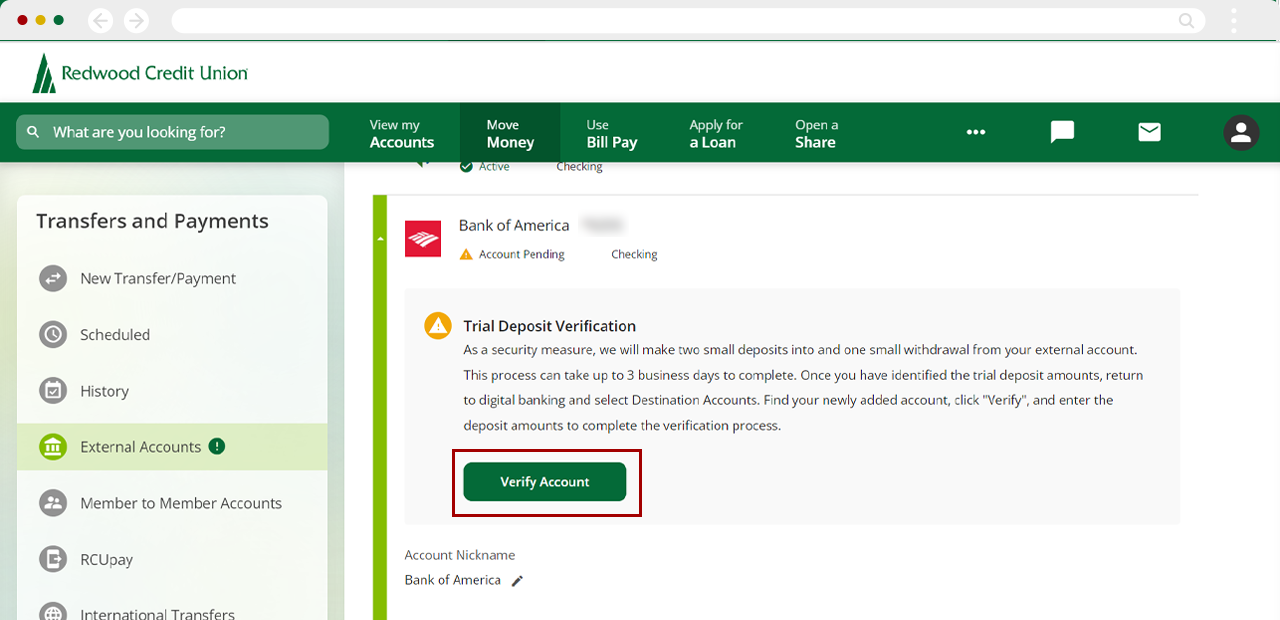Click 'Checking' label next to Account Pending
This screenshot has height=620, width=1280.
coord(634,254)
